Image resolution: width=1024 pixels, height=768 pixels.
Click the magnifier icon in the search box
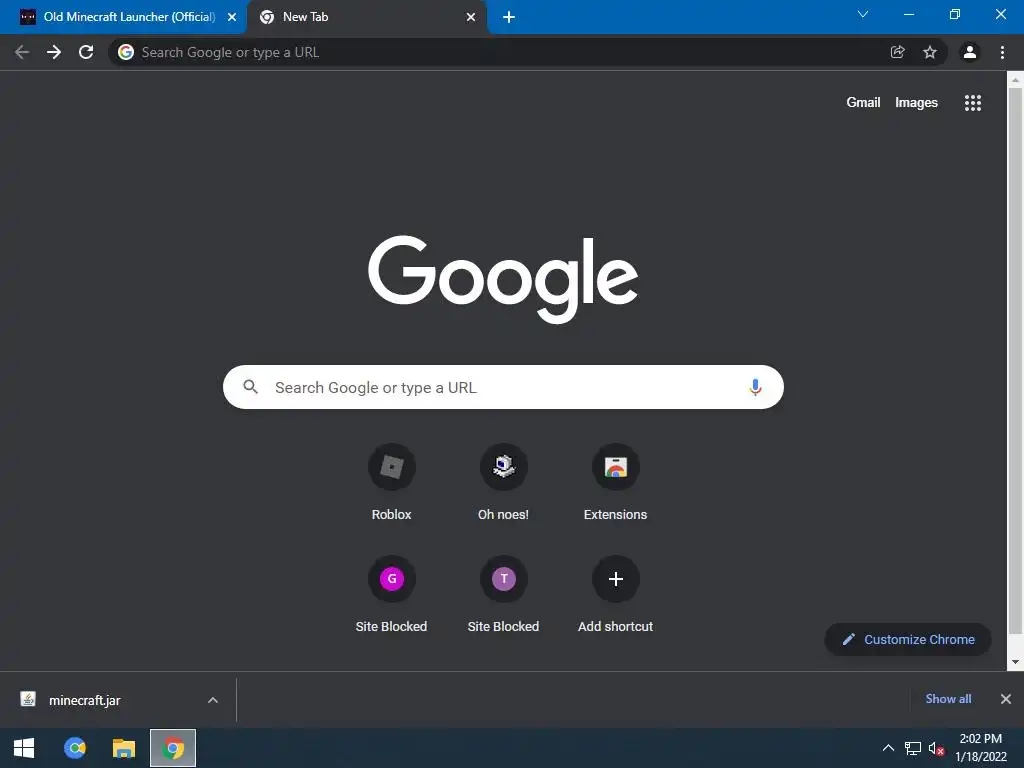[x=251, y=387]
